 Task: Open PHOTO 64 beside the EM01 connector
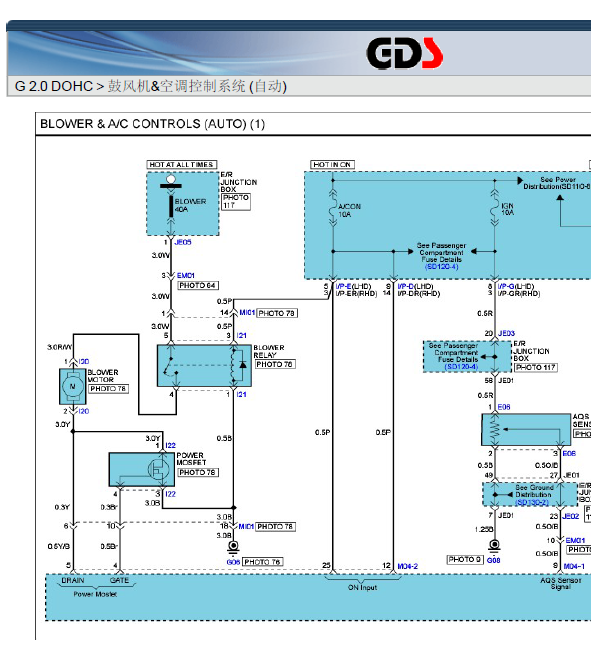(198, 285)
